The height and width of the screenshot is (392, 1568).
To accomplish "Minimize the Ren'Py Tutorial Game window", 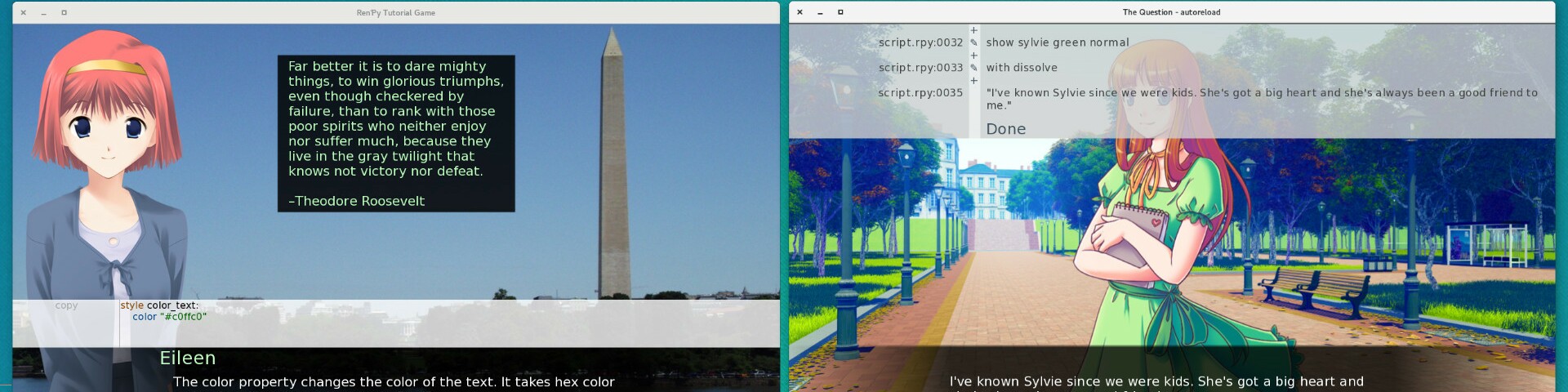I will (43, 13).
